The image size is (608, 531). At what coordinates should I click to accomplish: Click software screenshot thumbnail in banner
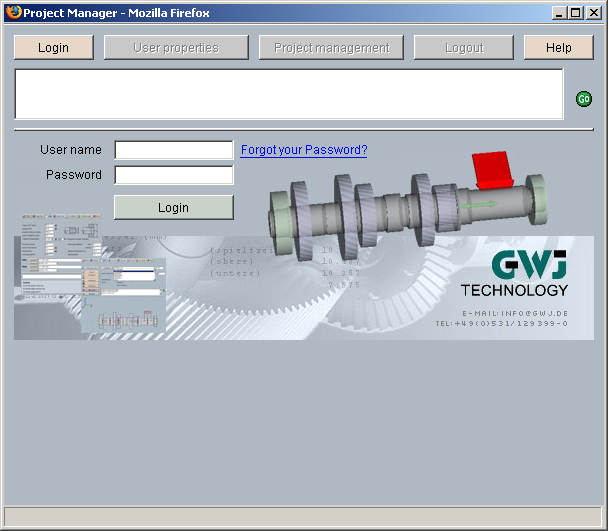coord(90,280)
